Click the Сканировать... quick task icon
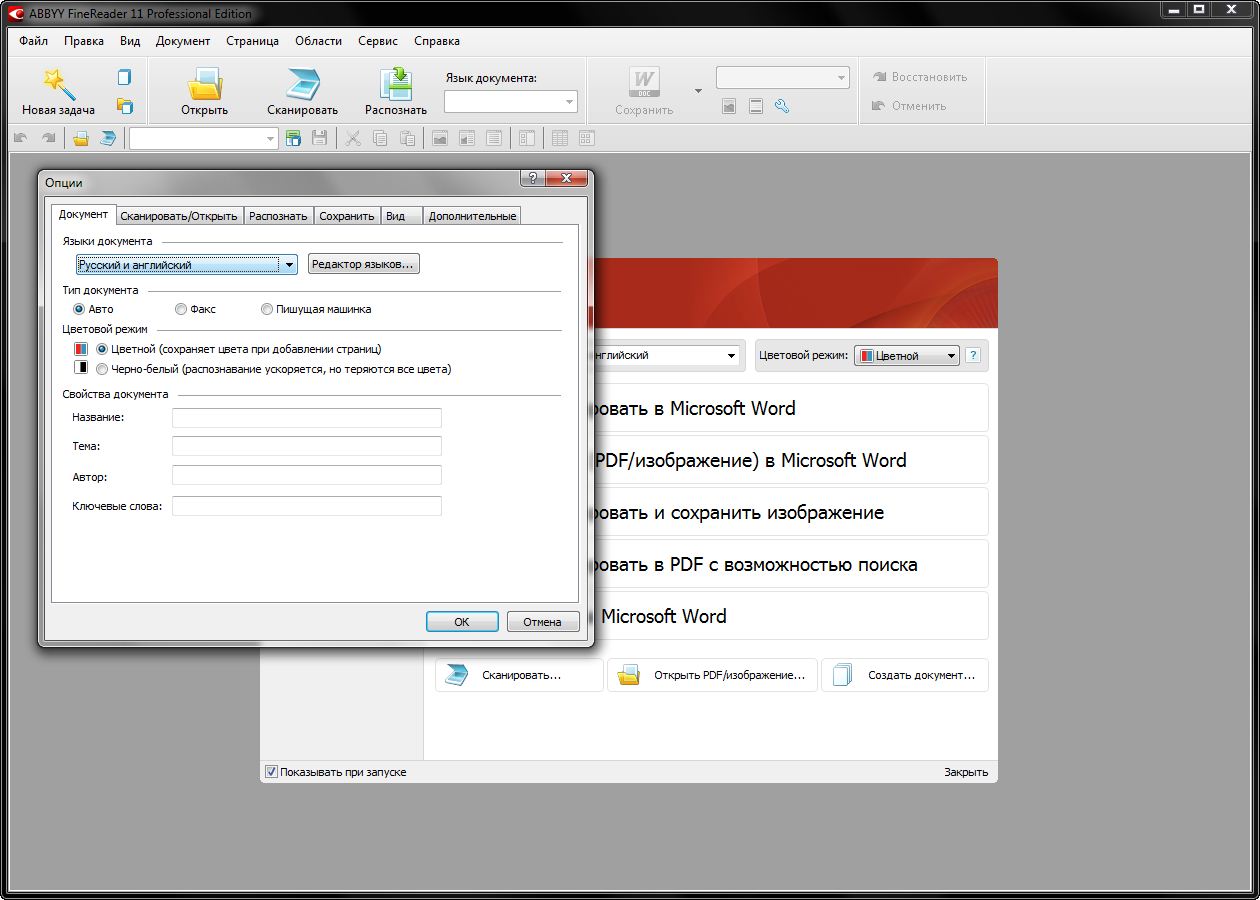Image resolution: width=1260 pixels, height=900 pixels. 457,675
